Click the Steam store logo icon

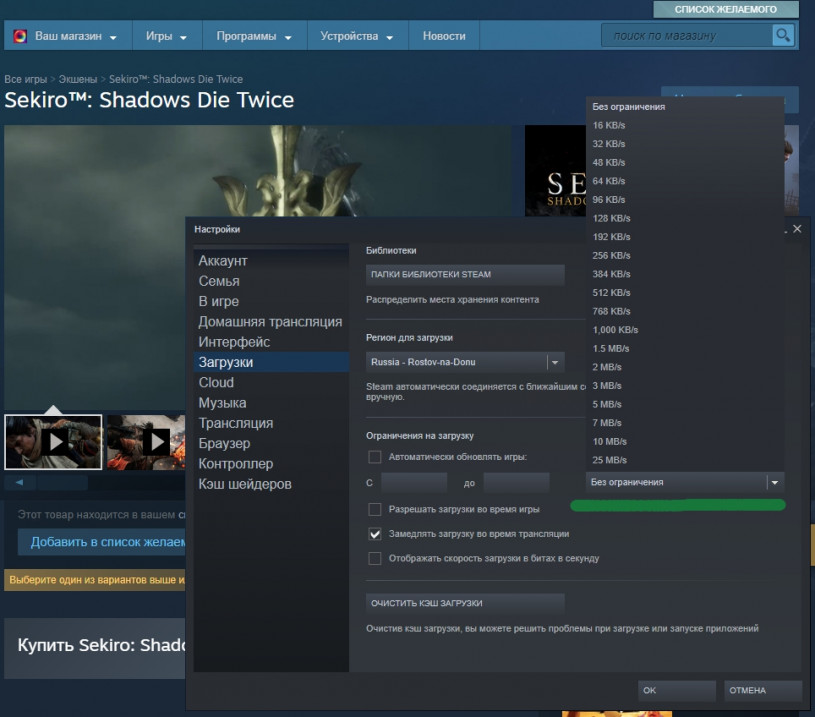(20, 36)
